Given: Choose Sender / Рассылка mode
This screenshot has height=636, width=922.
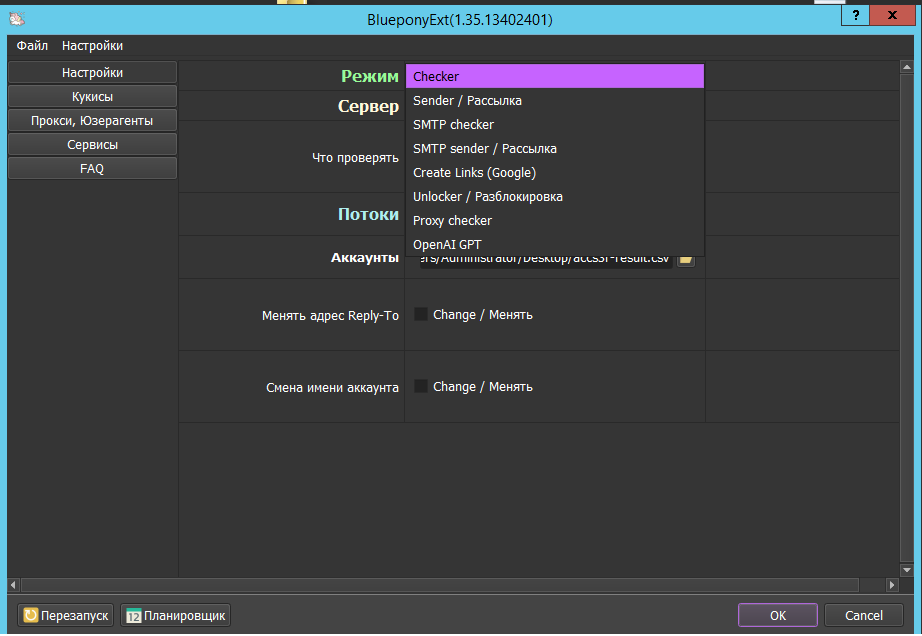Looking at the screenshot, I should click(554, 101).
